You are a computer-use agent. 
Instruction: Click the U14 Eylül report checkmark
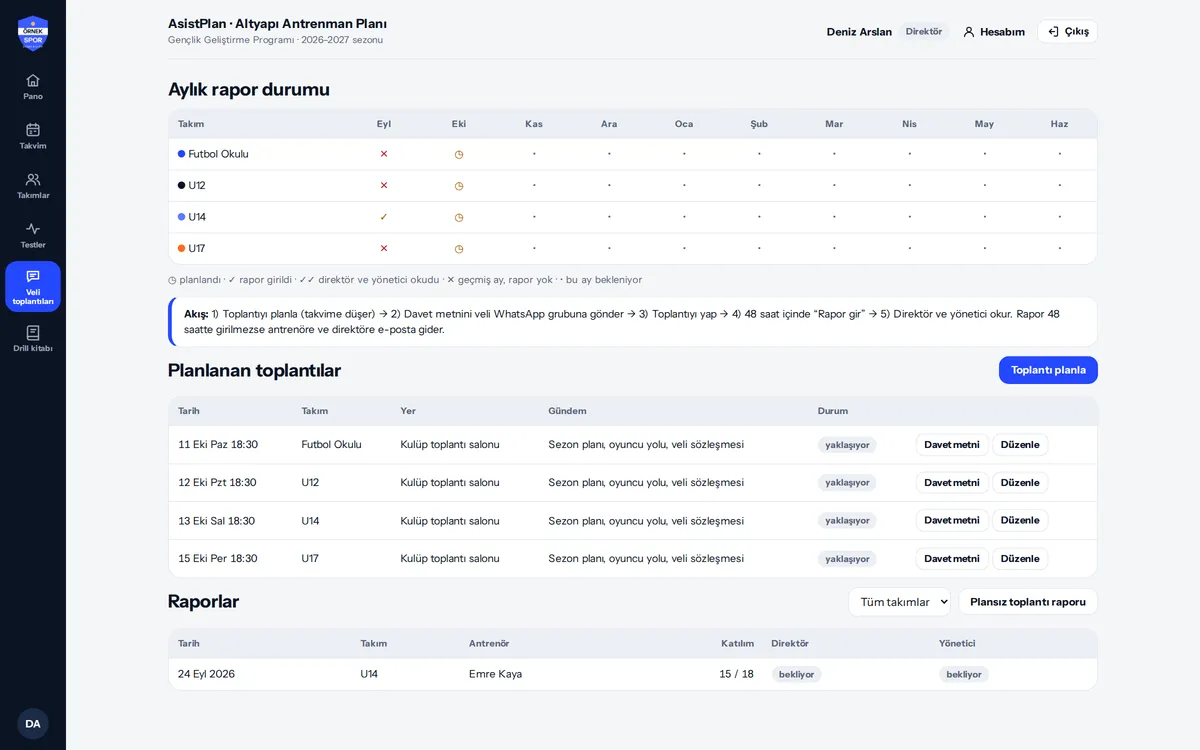tap(384, 217)
